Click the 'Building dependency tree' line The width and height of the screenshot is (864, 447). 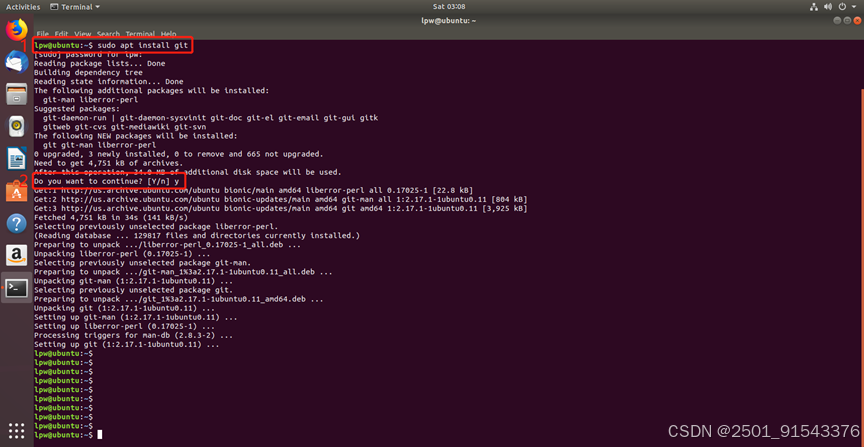point(88,72)
